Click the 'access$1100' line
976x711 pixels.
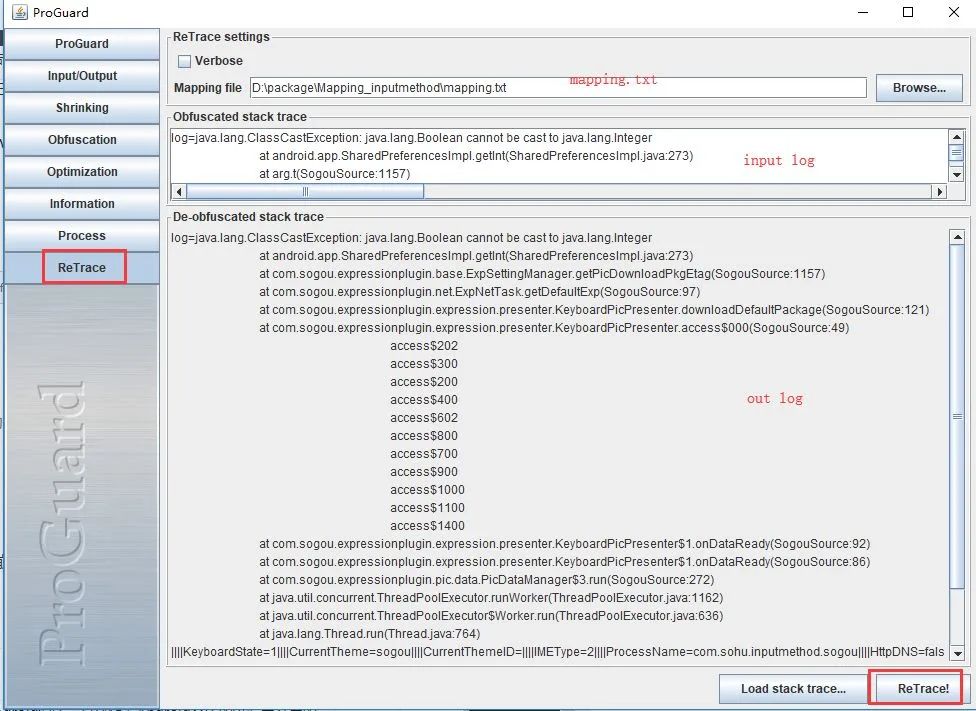coord(428,509)
